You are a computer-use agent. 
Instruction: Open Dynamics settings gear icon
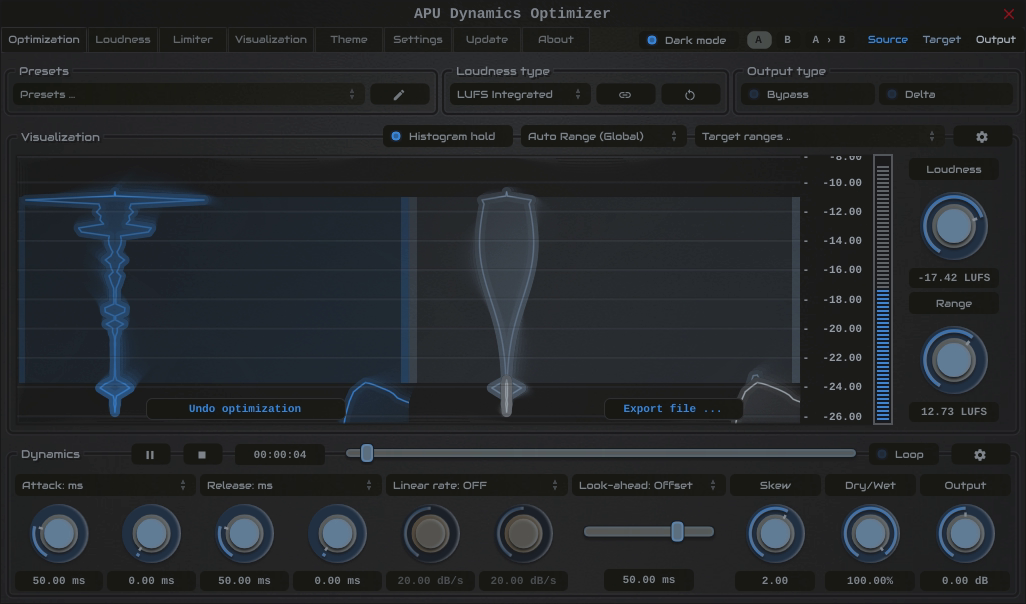980,455
